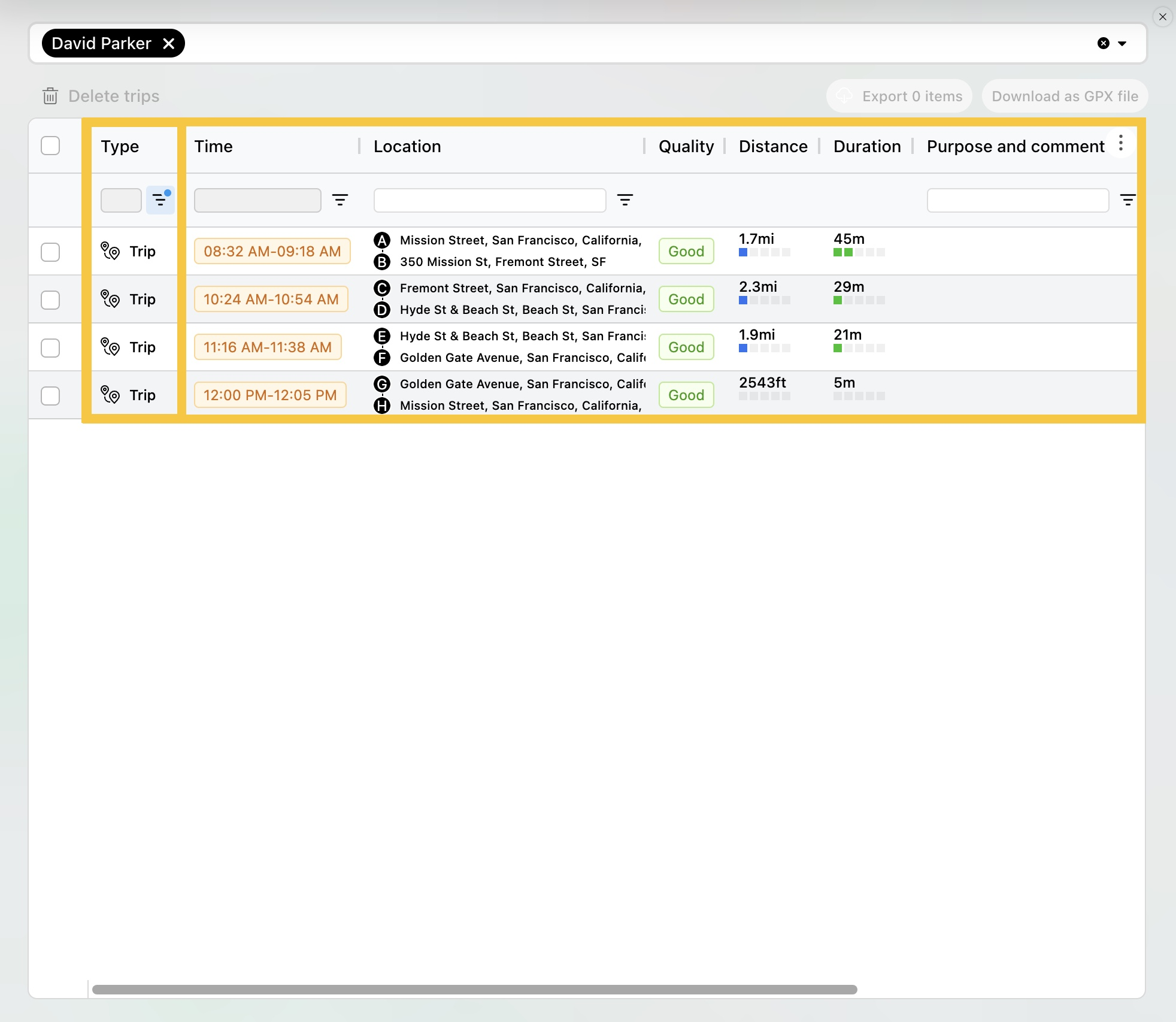Click the 2543ft distance value
The image size is (1176, 1022).
(x=762, y=382)
